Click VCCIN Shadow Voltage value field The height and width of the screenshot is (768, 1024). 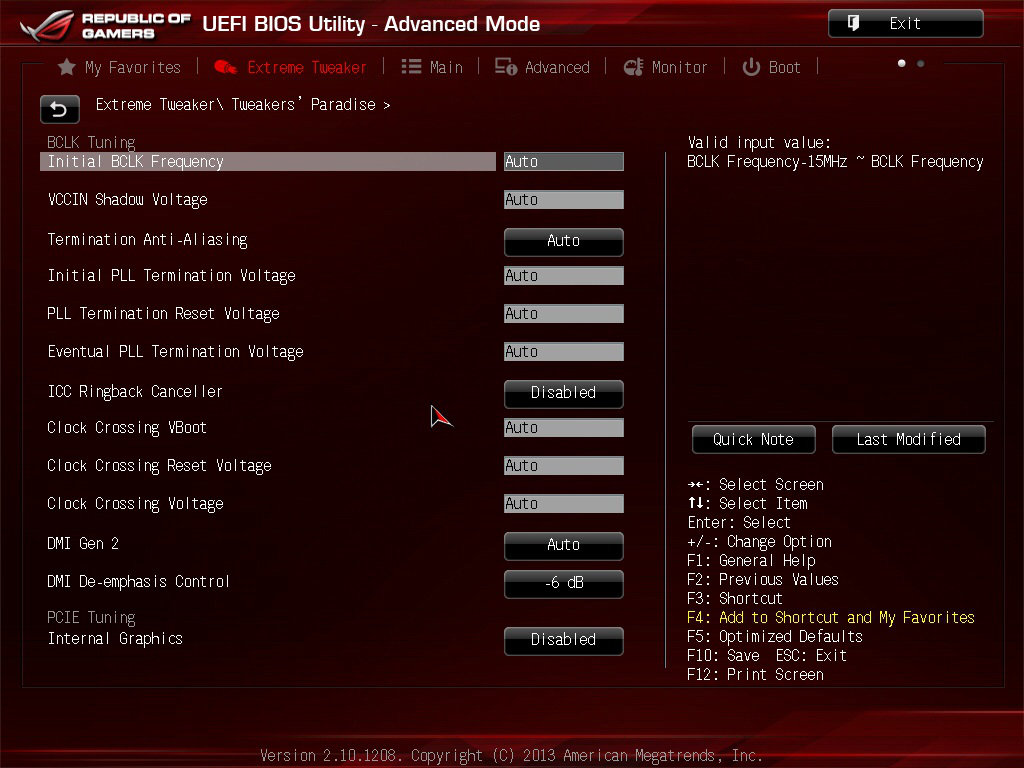[x=564, y=200]
